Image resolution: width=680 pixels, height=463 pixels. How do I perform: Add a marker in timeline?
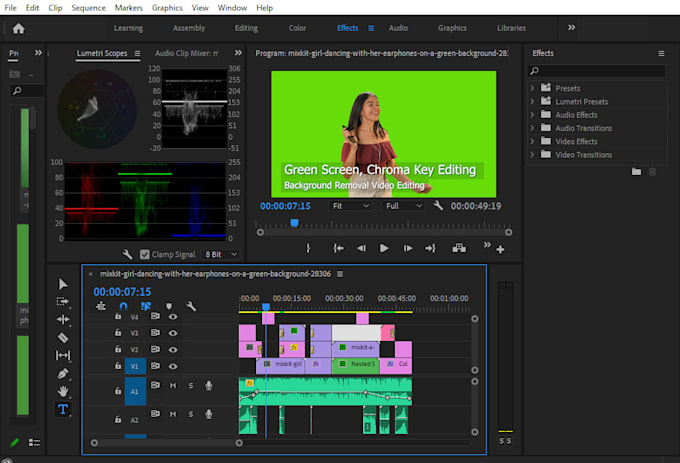click(169, 306)
